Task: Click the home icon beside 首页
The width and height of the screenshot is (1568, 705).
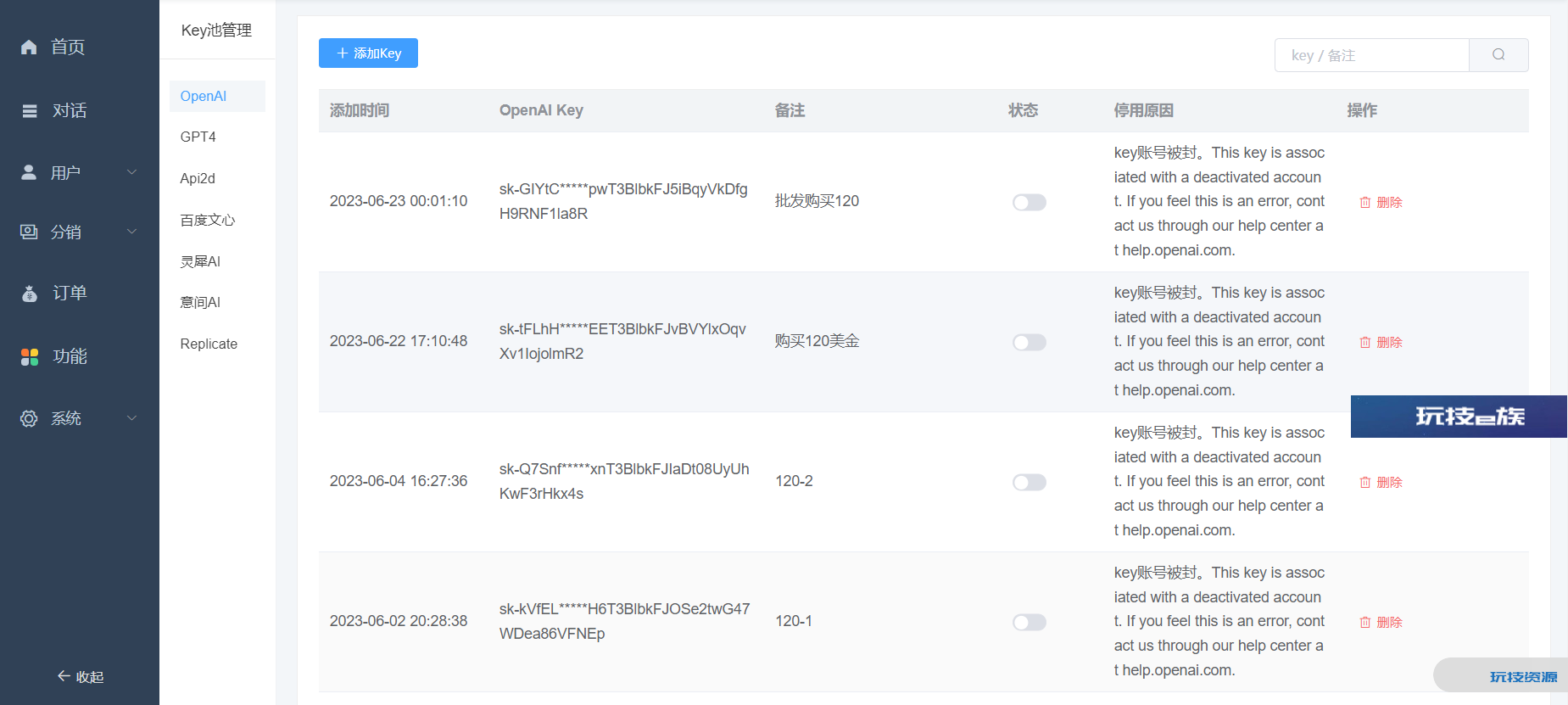Action: click(x=29, y=47)
